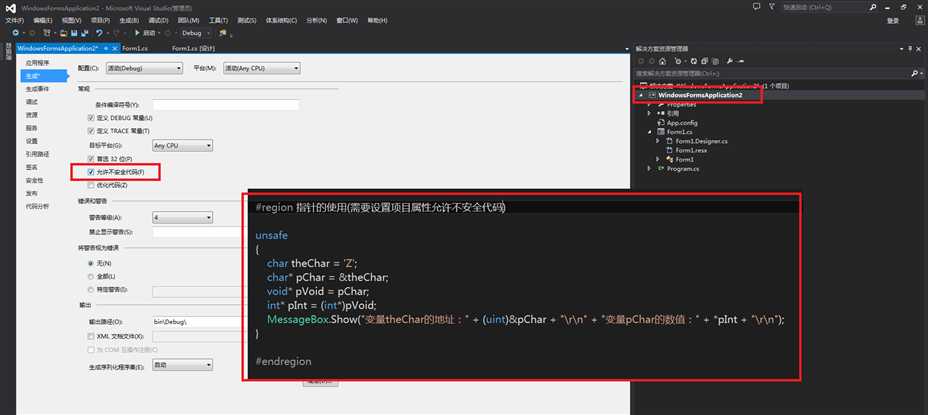Open the 调试(D) menu
Image resolution: width=928 pixels, height=415 pixels.
click(158, 21)
